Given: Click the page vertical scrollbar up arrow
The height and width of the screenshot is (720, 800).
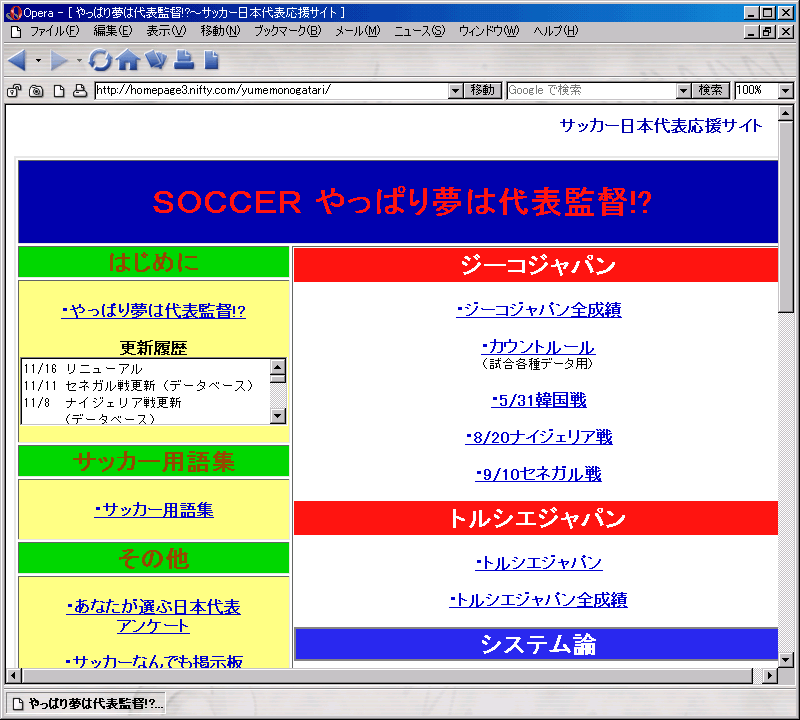Looking at the screenshot, I should pos(786,113).
